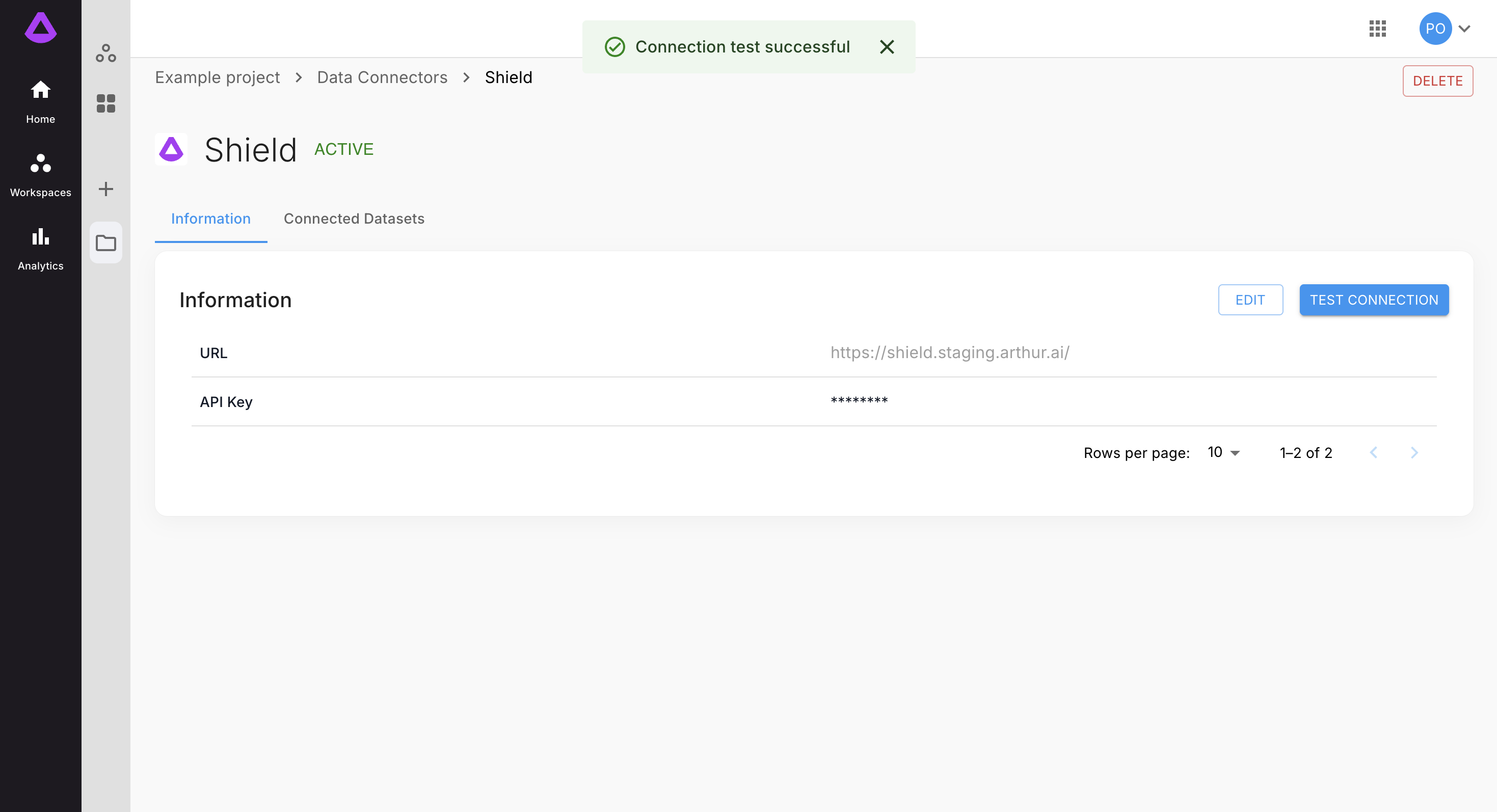
Task: Go to Home in the sidebar
Action: (41, 102)
